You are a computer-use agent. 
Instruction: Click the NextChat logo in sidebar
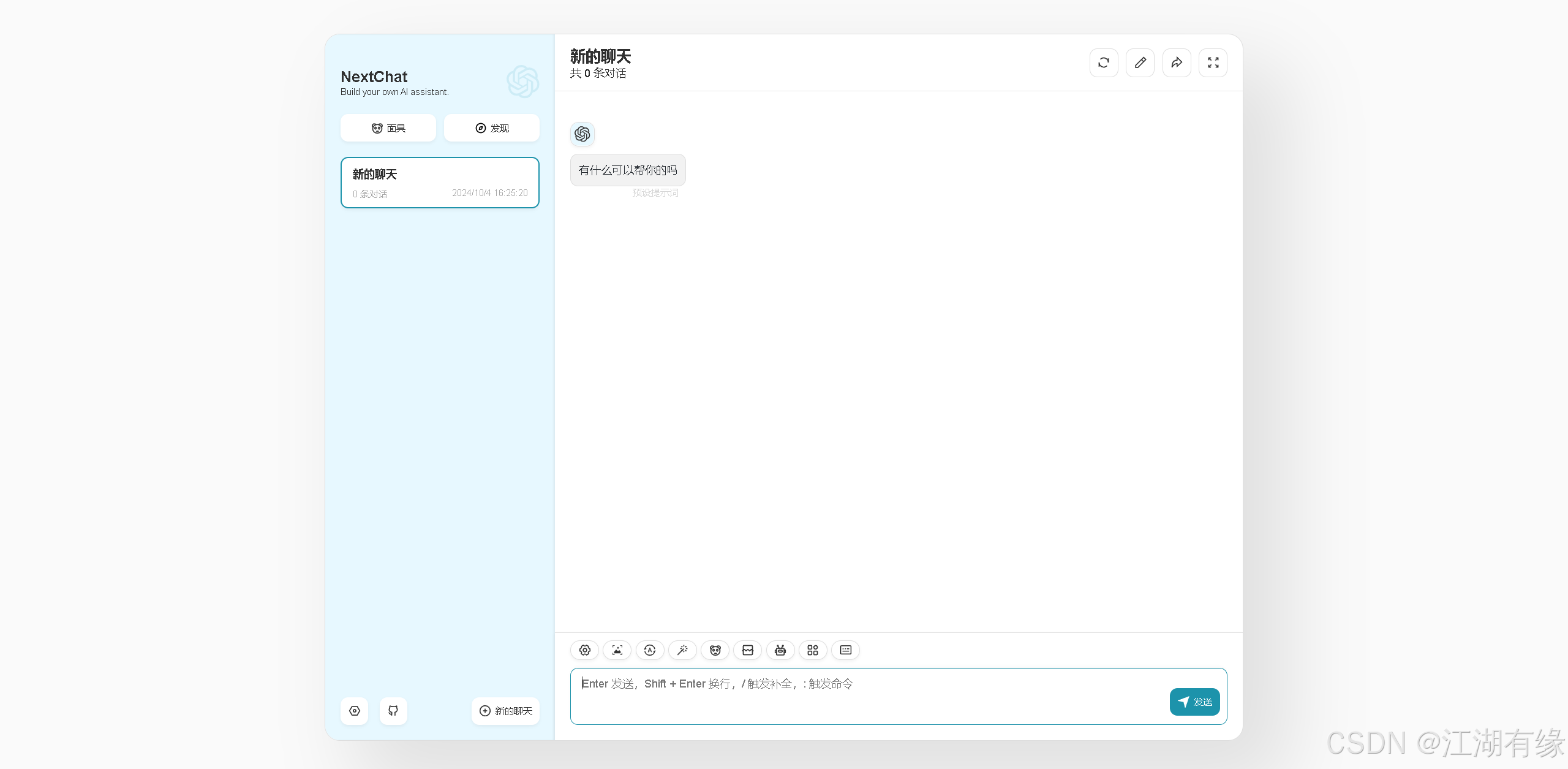point(522,81)
